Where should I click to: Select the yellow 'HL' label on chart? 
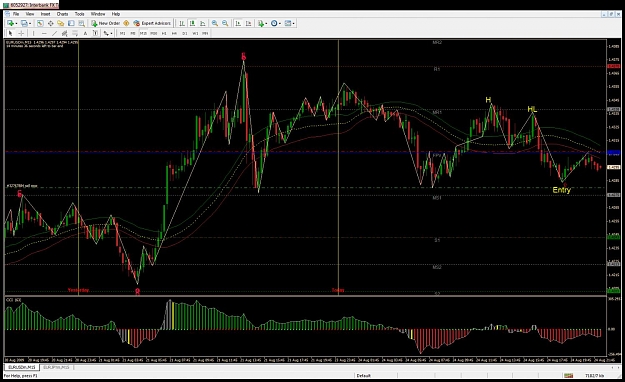pos(532,109)
